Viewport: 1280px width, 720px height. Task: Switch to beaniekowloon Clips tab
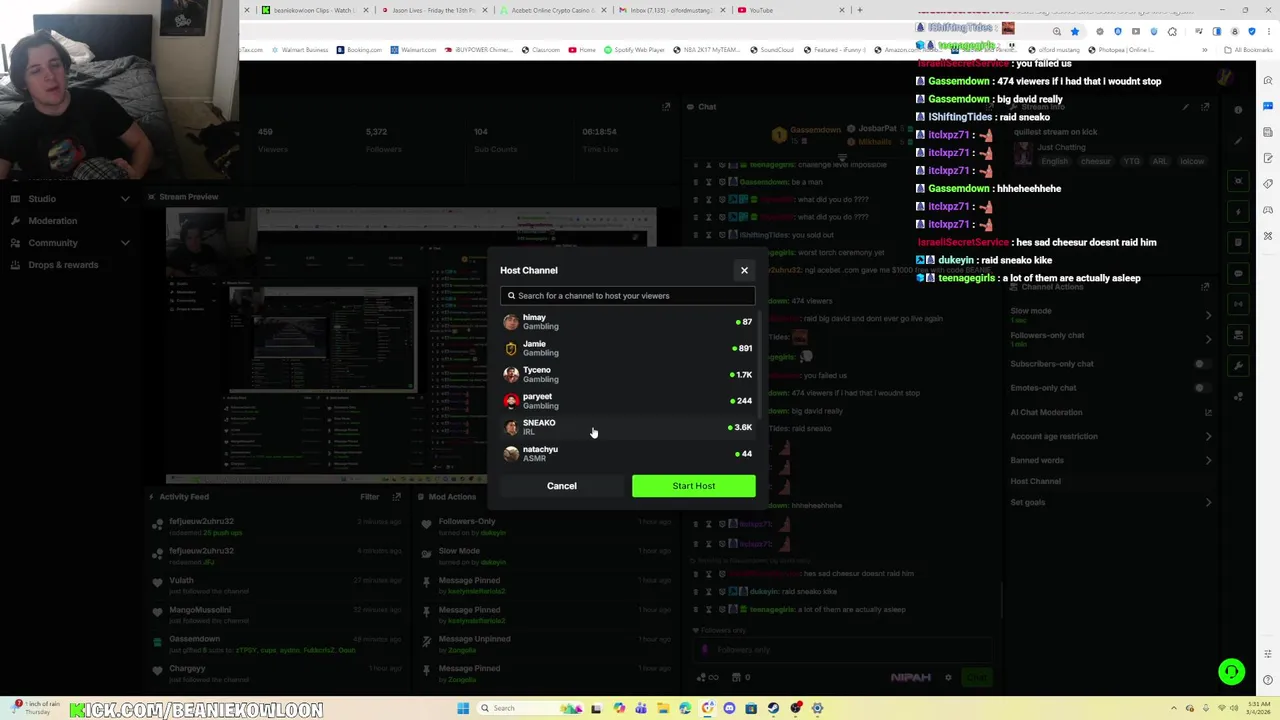tap(313, 10)
